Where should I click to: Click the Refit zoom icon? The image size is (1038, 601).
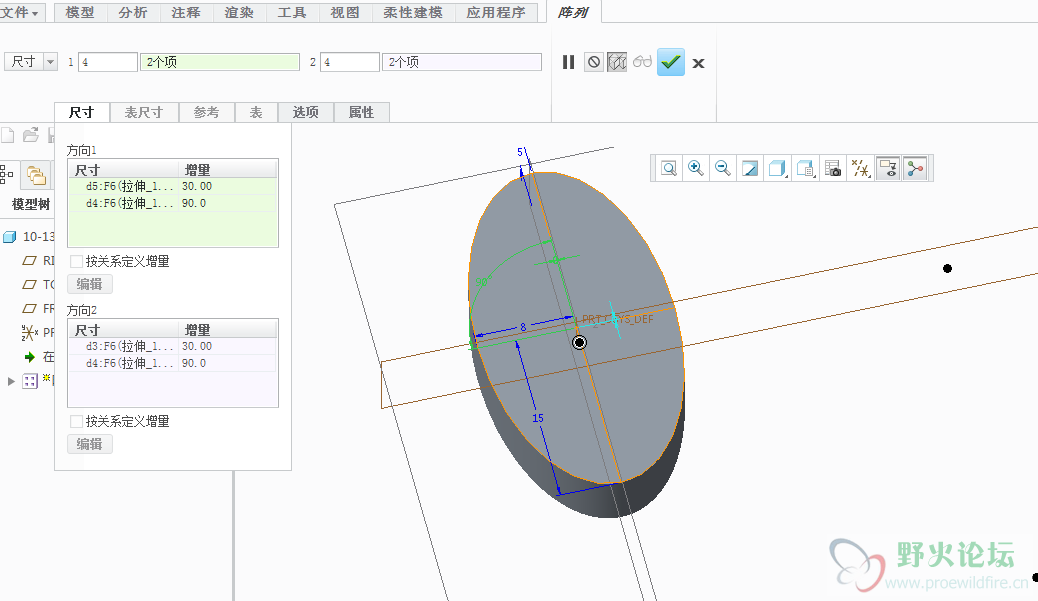[669, 168]
